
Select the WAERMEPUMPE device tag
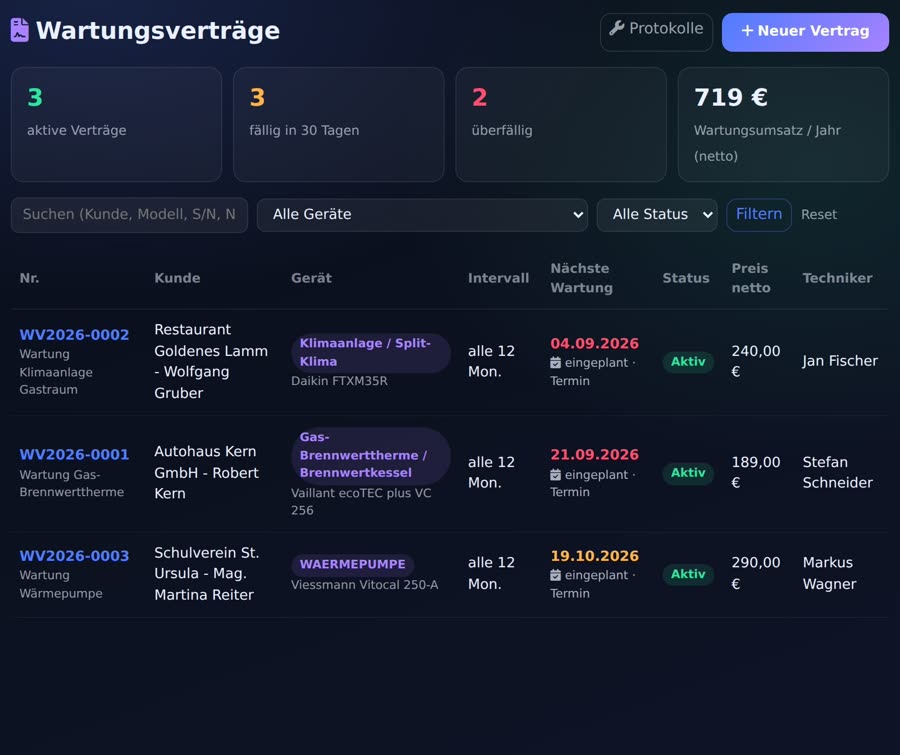352,564
